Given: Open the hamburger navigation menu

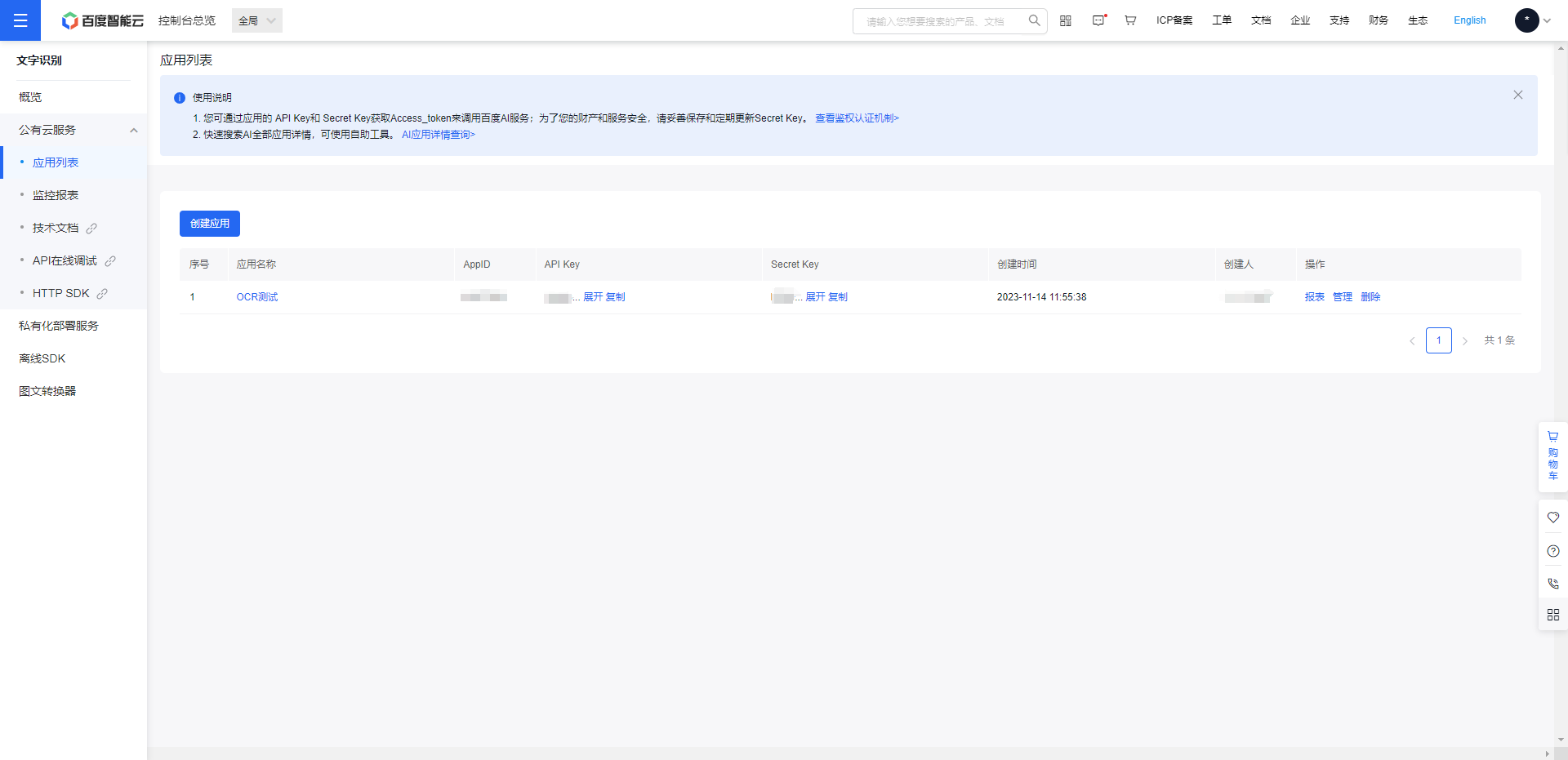Looking at the screenshot, I should point(20,20).
